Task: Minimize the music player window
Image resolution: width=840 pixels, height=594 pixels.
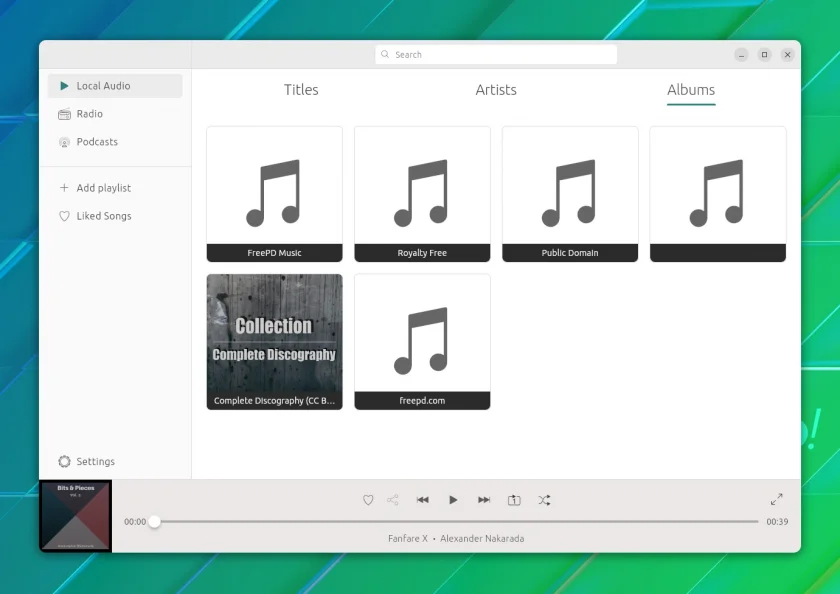Action: [741, 55]
